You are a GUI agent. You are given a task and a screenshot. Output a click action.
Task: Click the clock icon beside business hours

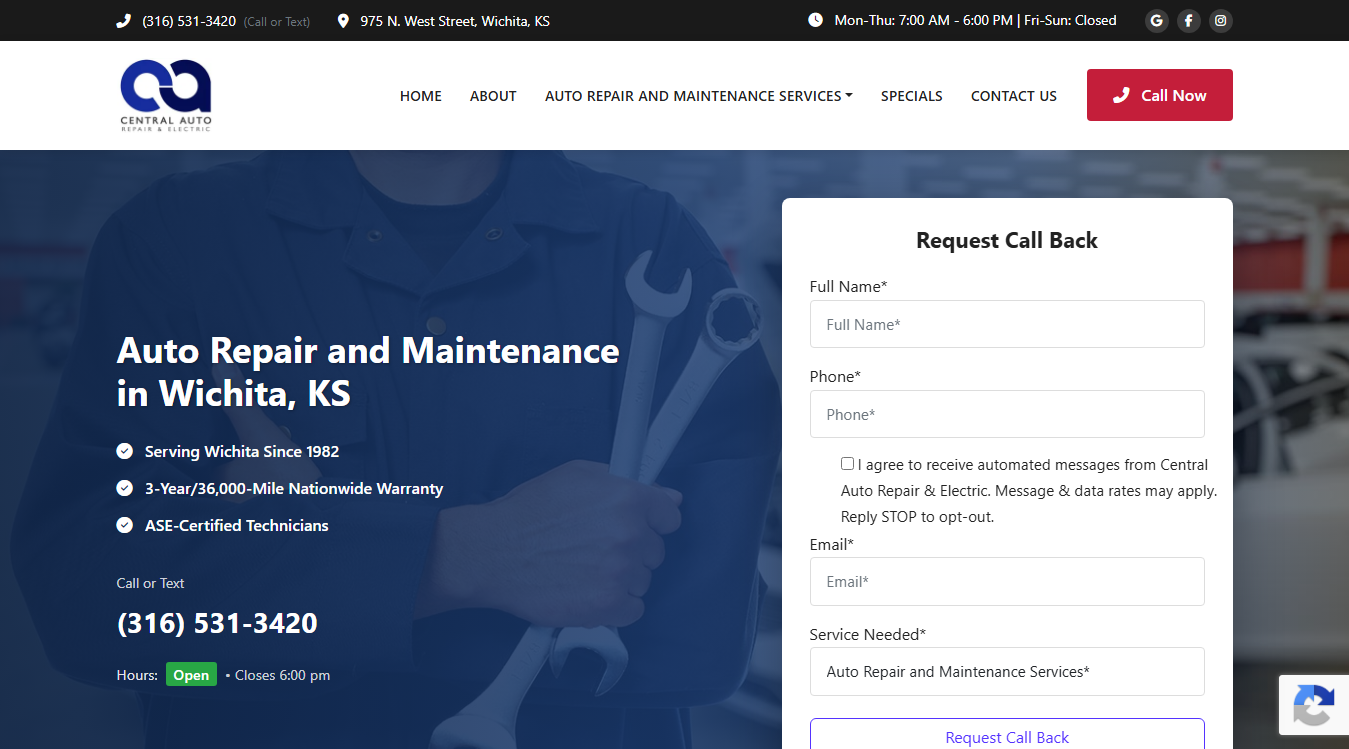click(815, 20)
